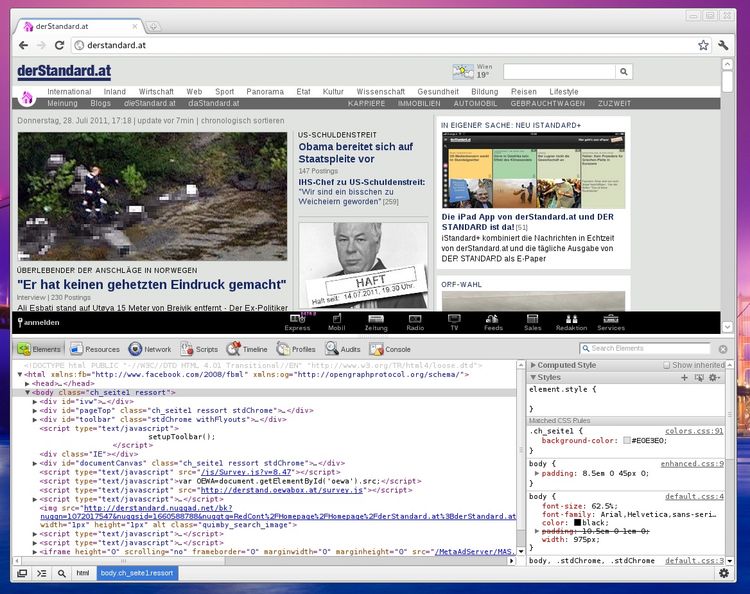The width and height of the screenshot is (750, 594).
Task: Open the colors.css:91 source link
Action: pyautogui.click(x=694, y=430)
